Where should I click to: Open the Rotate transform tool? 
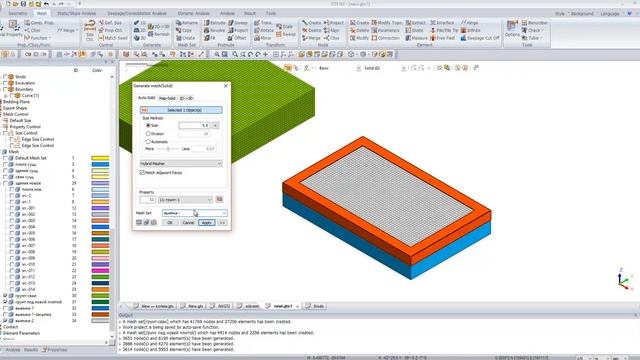pyautogui.click(x=264, y=30)
